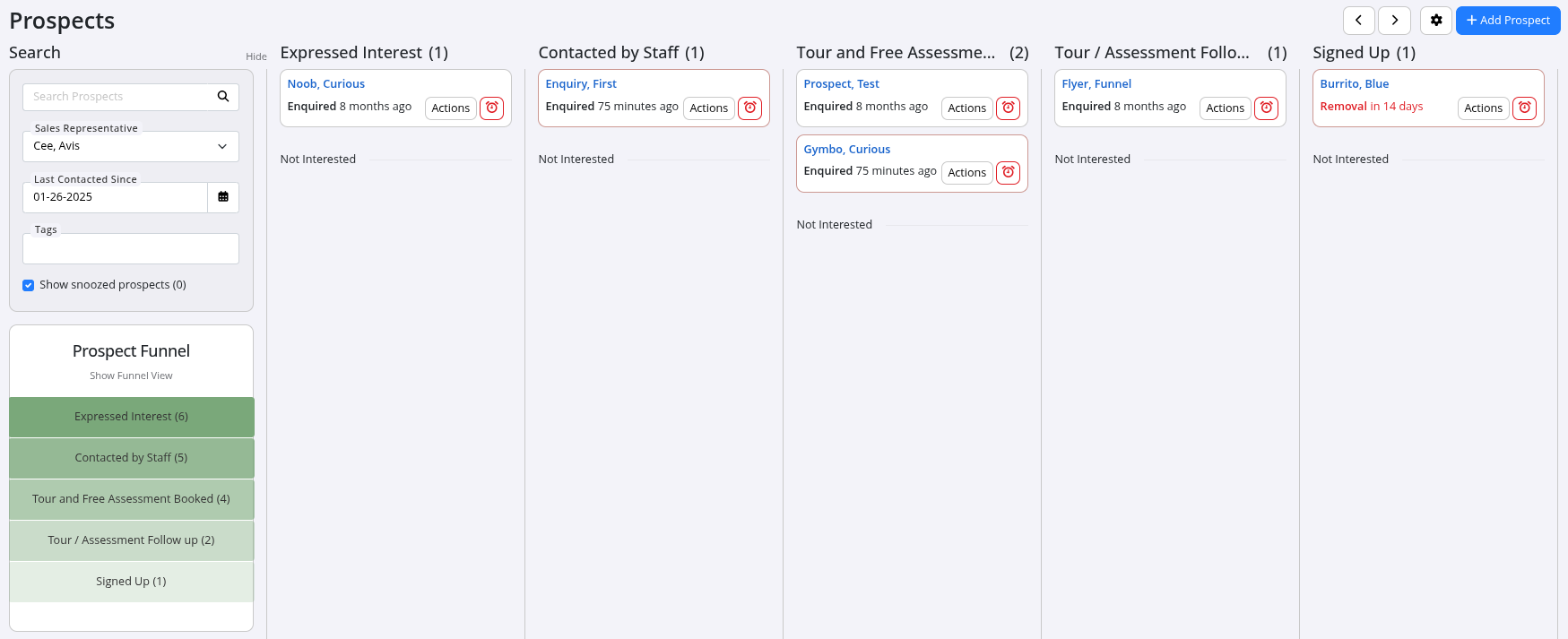Click snooze alarm icon on Enquiry, First card
This screenshot has height=639, width=1568.
749,108
